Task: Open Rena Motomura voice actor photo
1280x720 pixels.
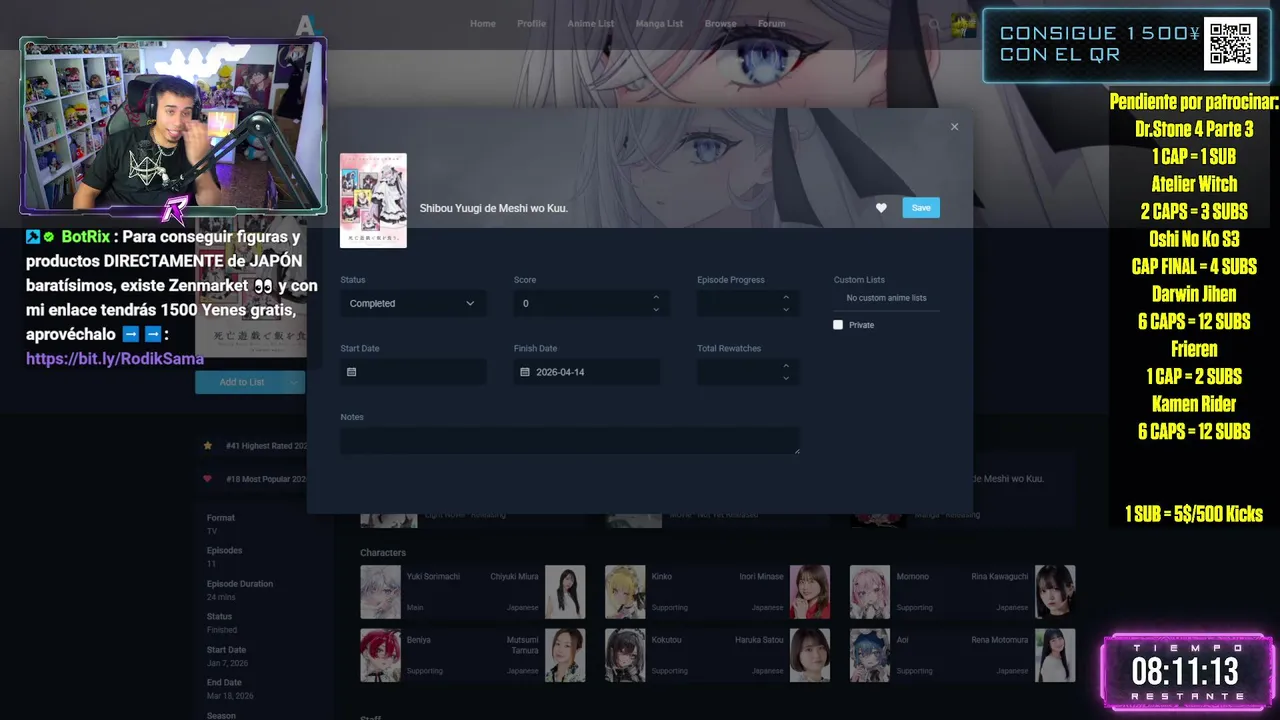Action: point(1055,655)
